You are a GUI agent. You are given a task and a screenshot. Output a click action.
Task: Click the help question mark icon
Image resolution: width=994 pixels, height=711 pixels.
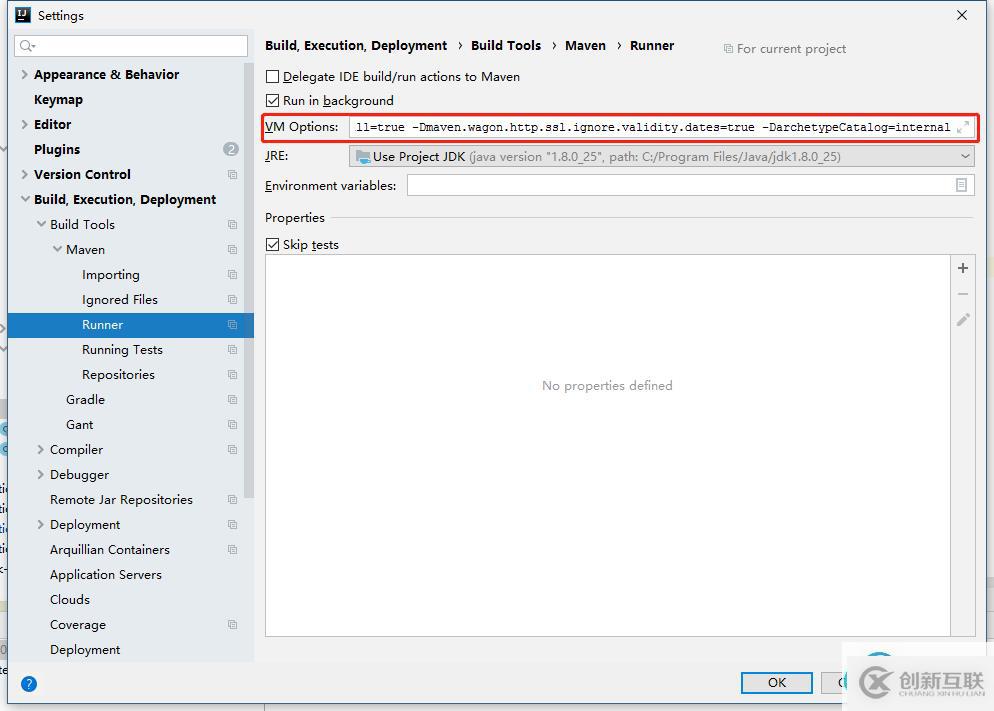coord(29,684)
